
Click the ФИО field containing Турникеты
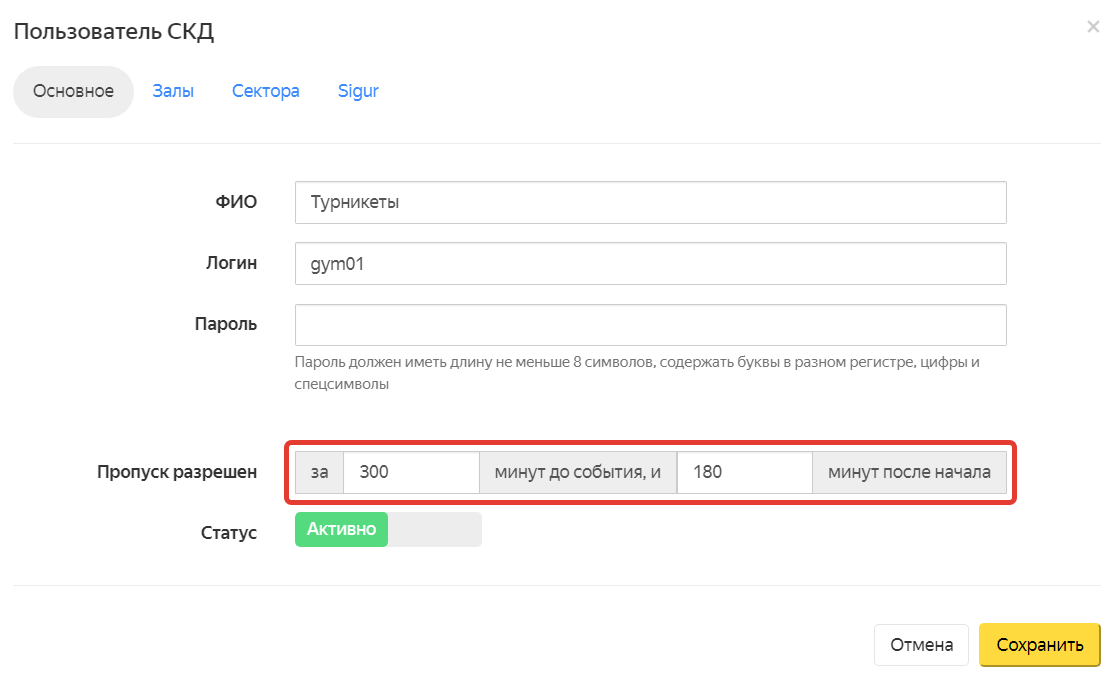click(x=650, y=202)
